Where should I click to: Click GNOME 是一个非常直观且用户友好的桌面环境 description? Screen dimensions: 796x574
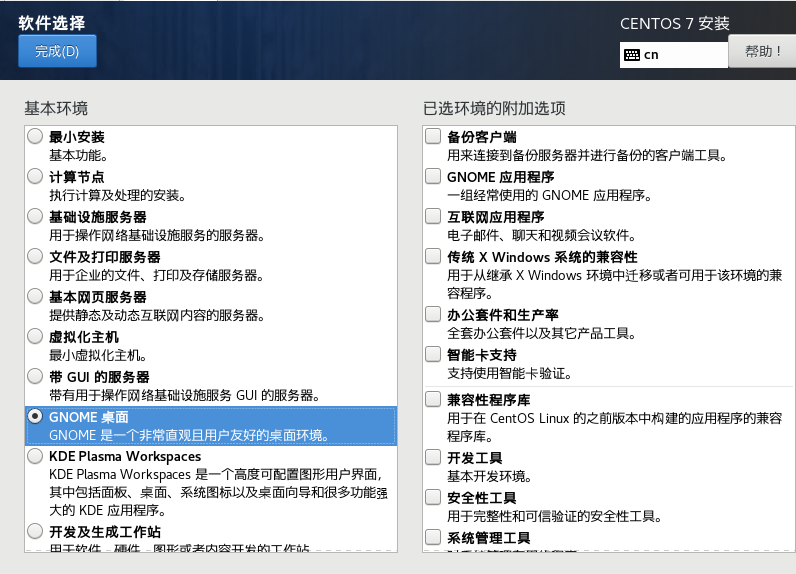[x=189, y=435]
